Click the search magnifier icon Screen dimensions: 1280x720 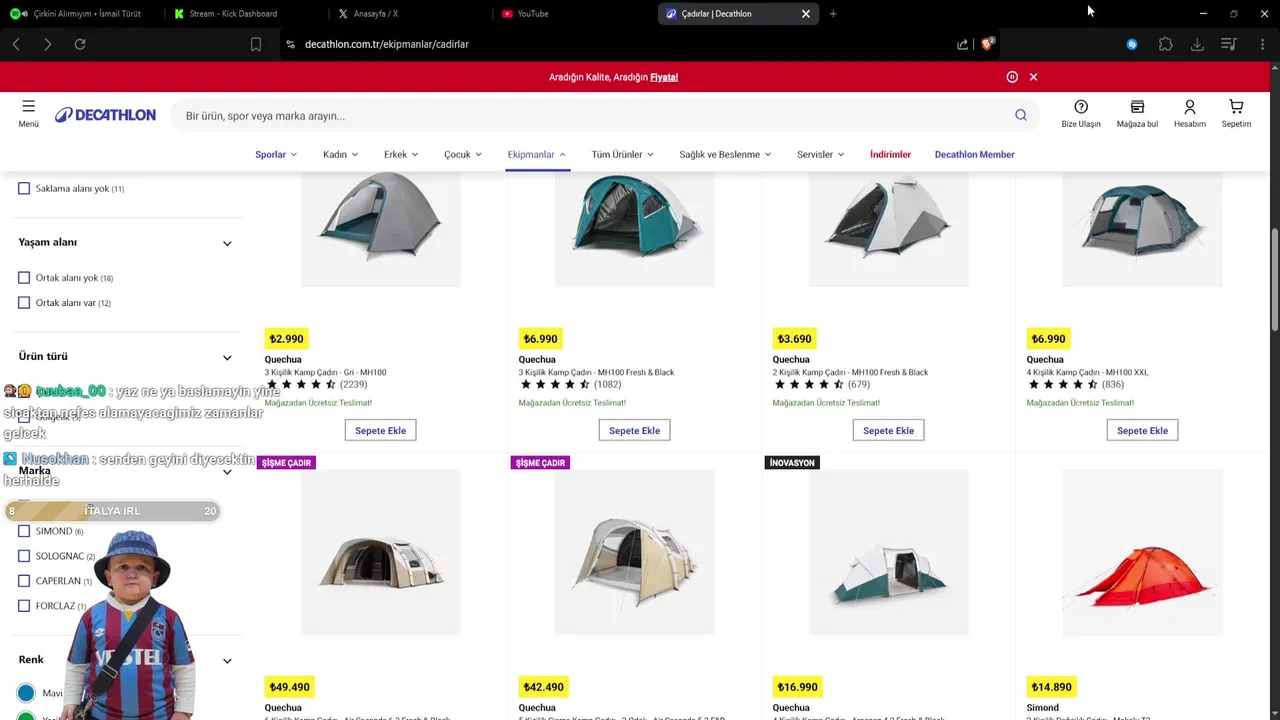point(1020,115)
